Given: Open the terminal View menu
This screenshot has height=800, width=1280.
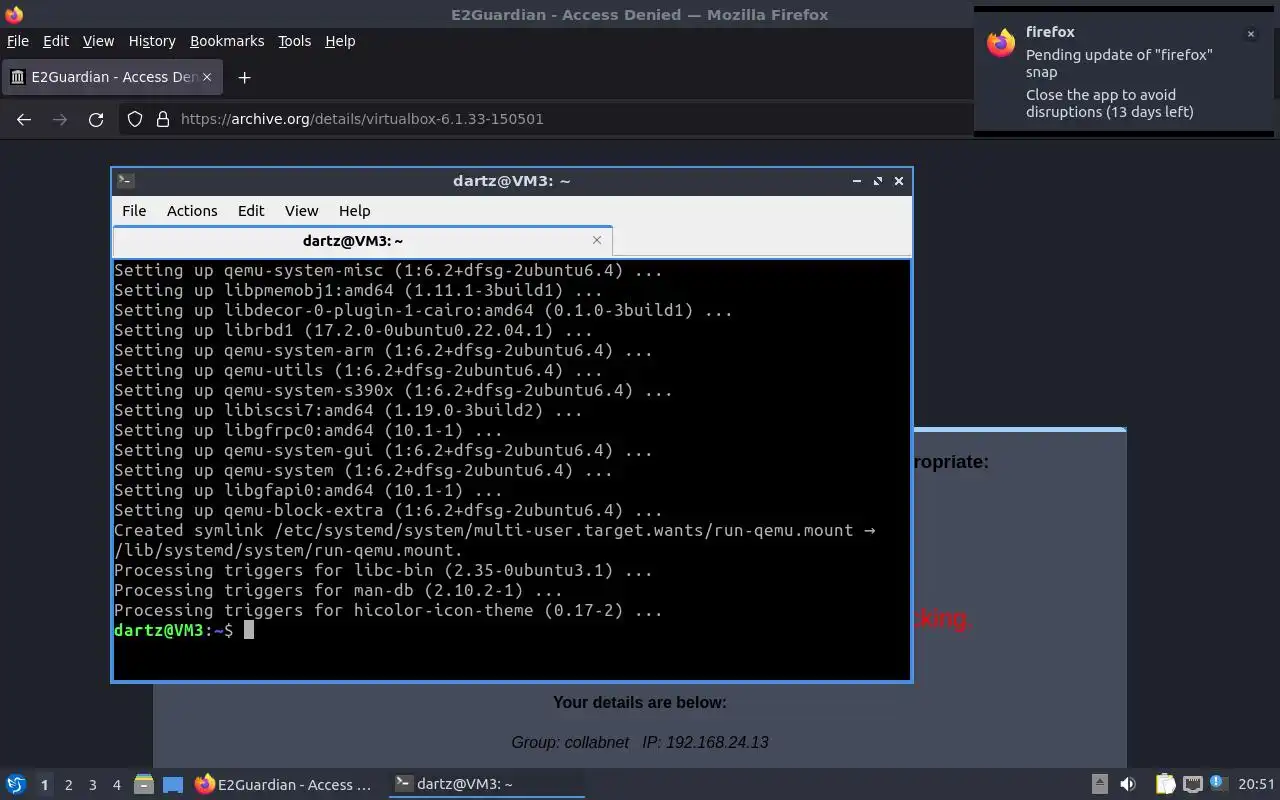Looking at the screenshot, I should tap(301, 211).
